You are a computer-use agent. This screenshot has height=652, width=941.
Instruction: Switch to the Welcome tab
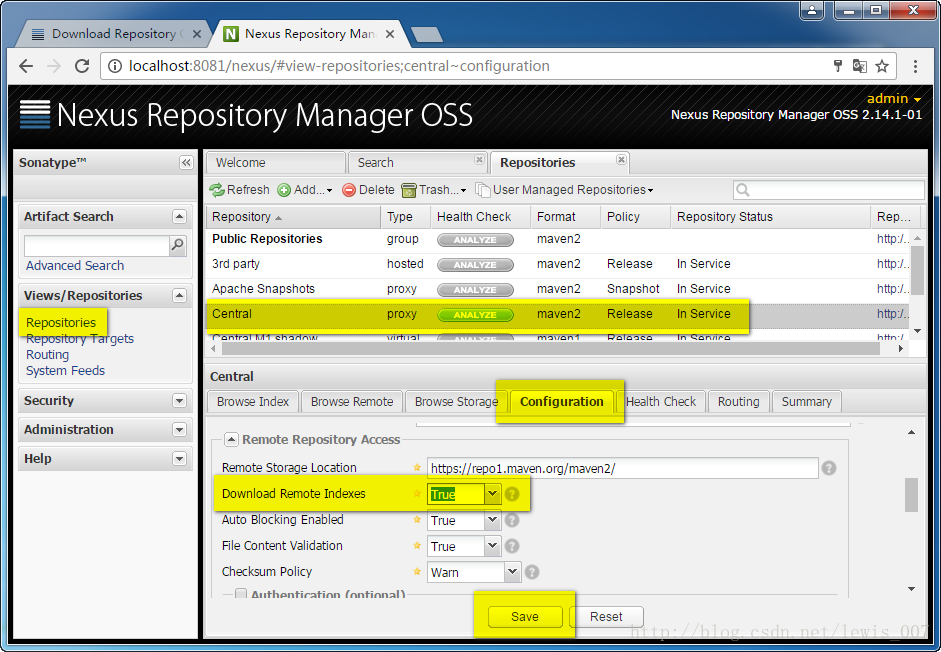(275, 163)
